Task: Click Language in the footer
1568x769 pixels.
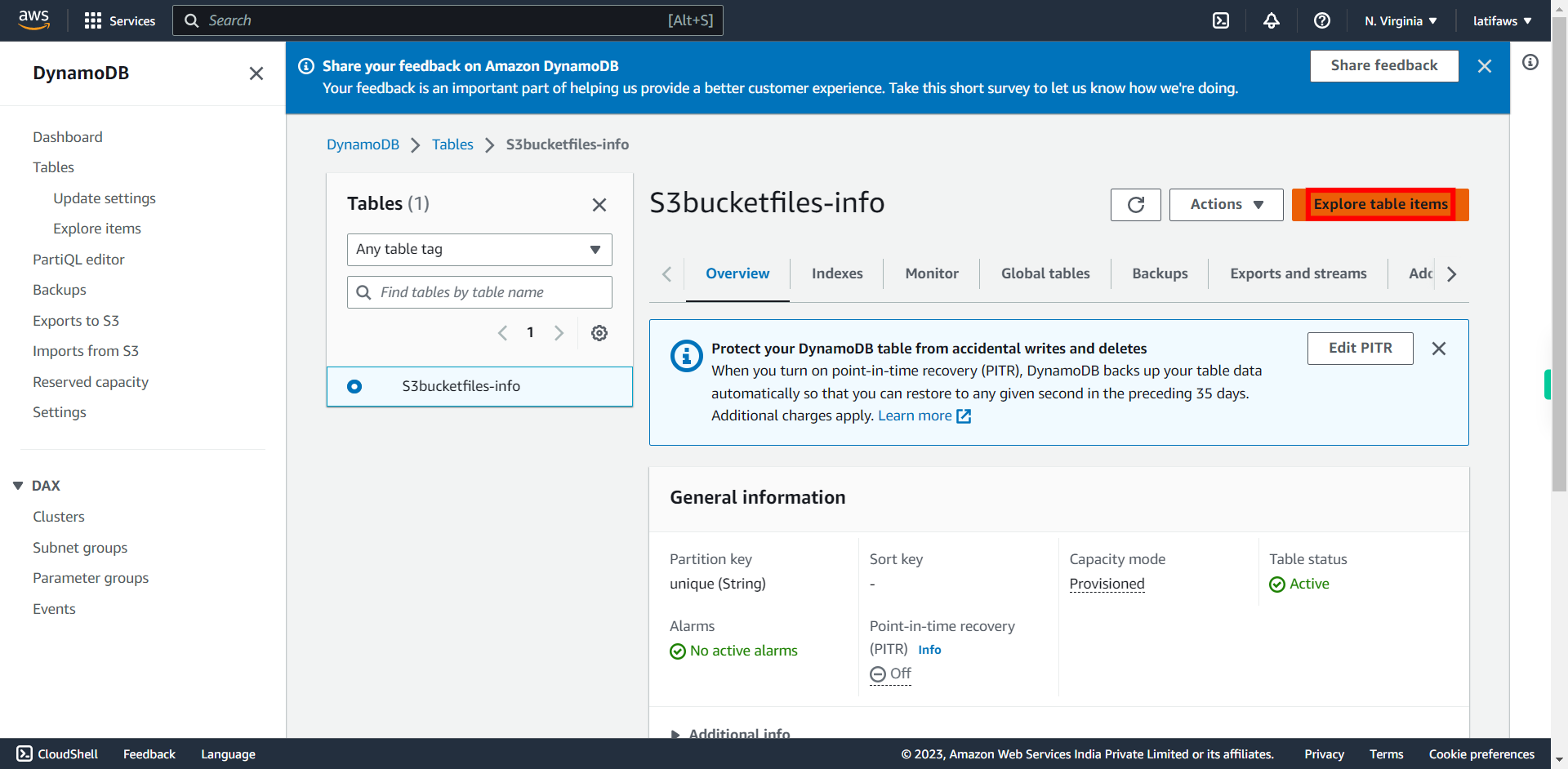Action: (x=229, y=754)
